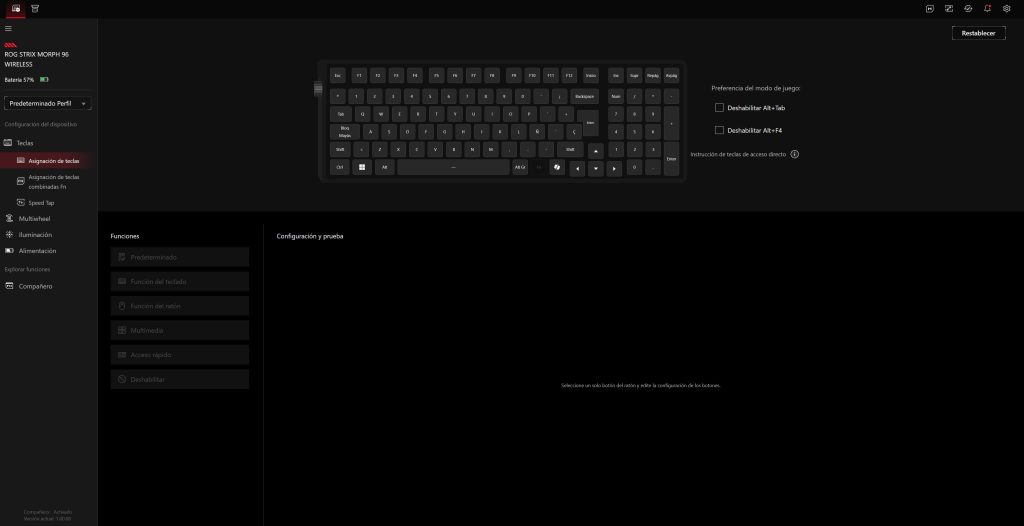
Task: Select the Backspace key on the keyboard
Action: click(584, 96)
